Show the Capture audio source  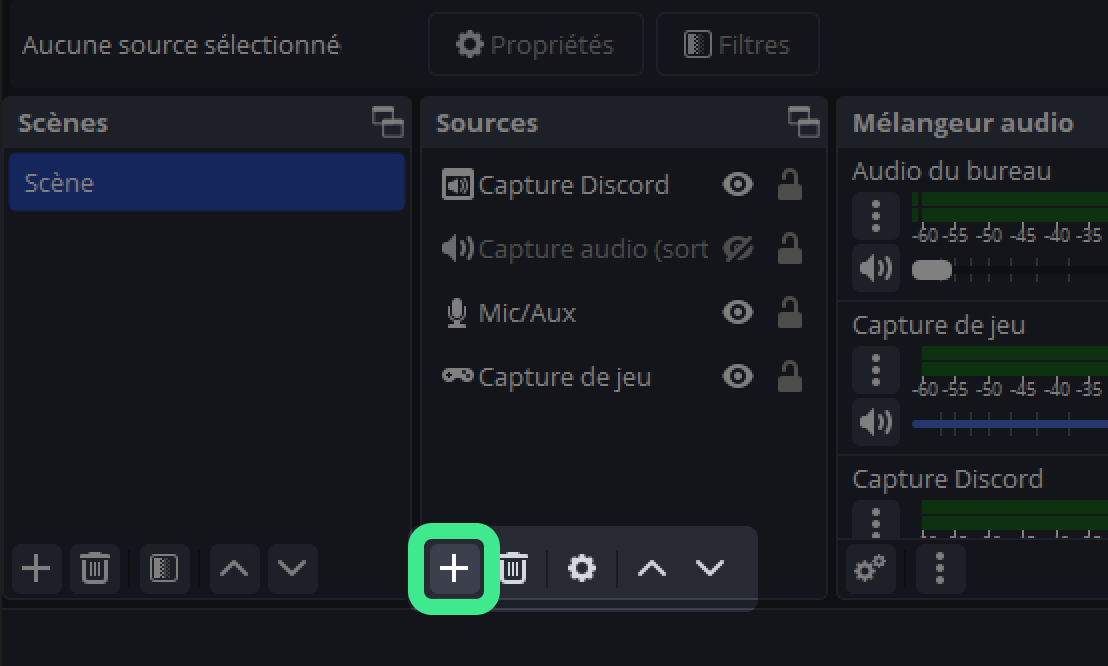(738, 249)
